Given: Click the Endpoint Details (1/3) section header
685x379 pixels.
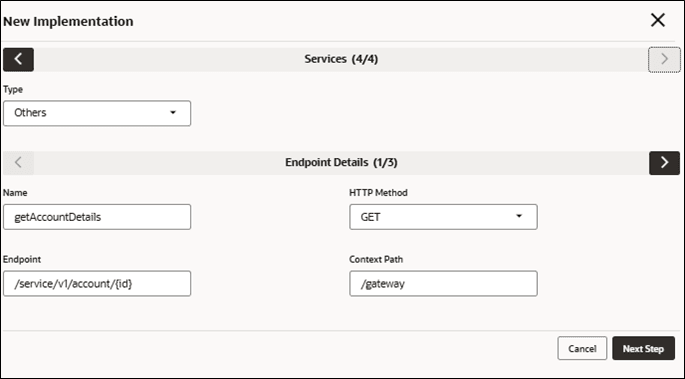Looking at the screenshot, I should coord(341,163).
